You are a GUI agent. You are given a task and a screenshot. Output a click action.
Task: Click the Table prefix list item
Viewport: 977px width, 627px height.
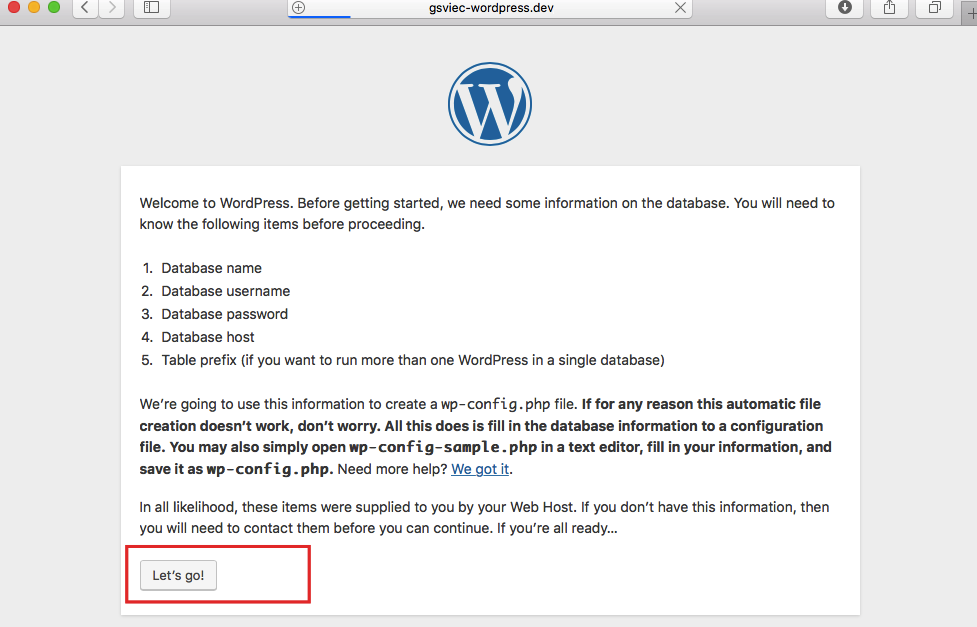click(412, 360)
